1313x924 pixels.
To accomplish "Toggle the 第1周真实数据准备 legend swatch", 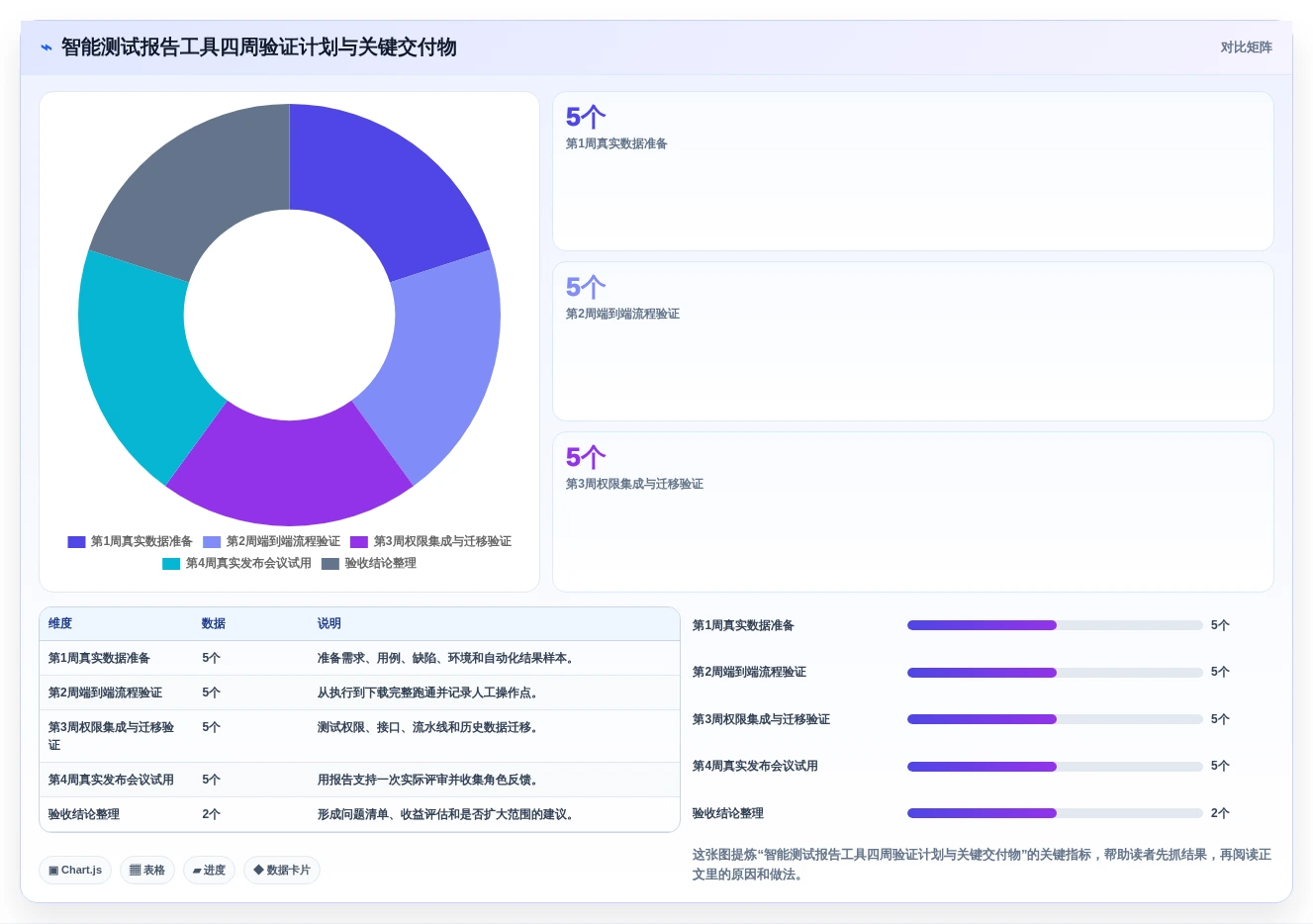I will tap(76, 542).
